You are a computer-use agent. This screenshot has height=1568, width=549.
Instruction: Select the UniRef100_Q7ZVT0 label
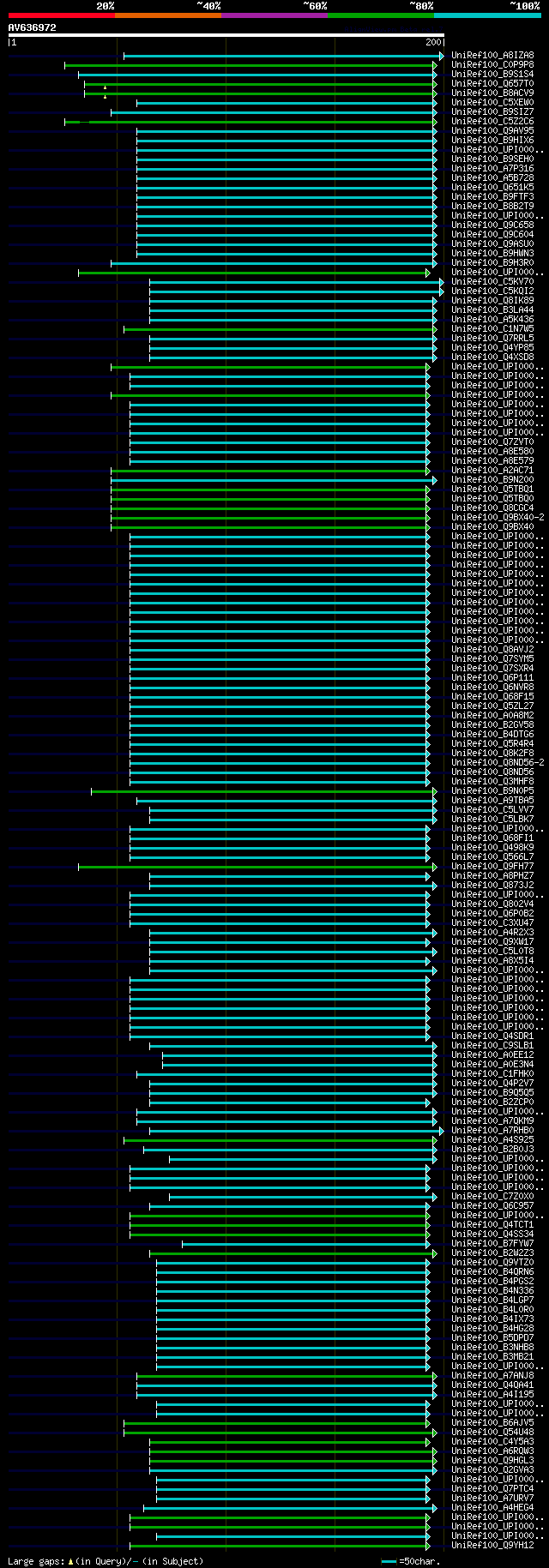pyautogui.click(x=492, y=442)
